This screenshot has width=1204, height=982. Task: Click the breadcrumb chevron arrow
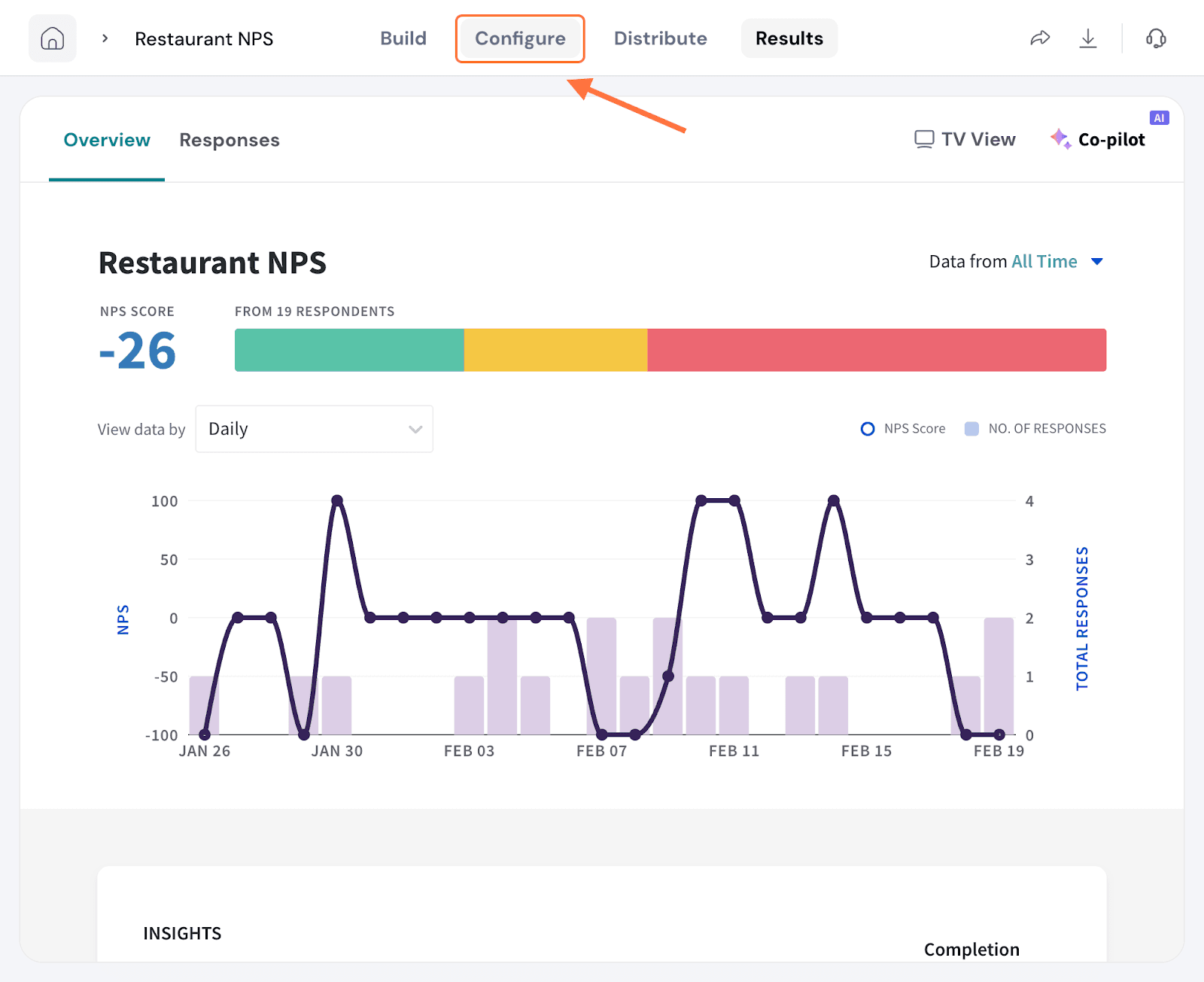coord(105,38)
